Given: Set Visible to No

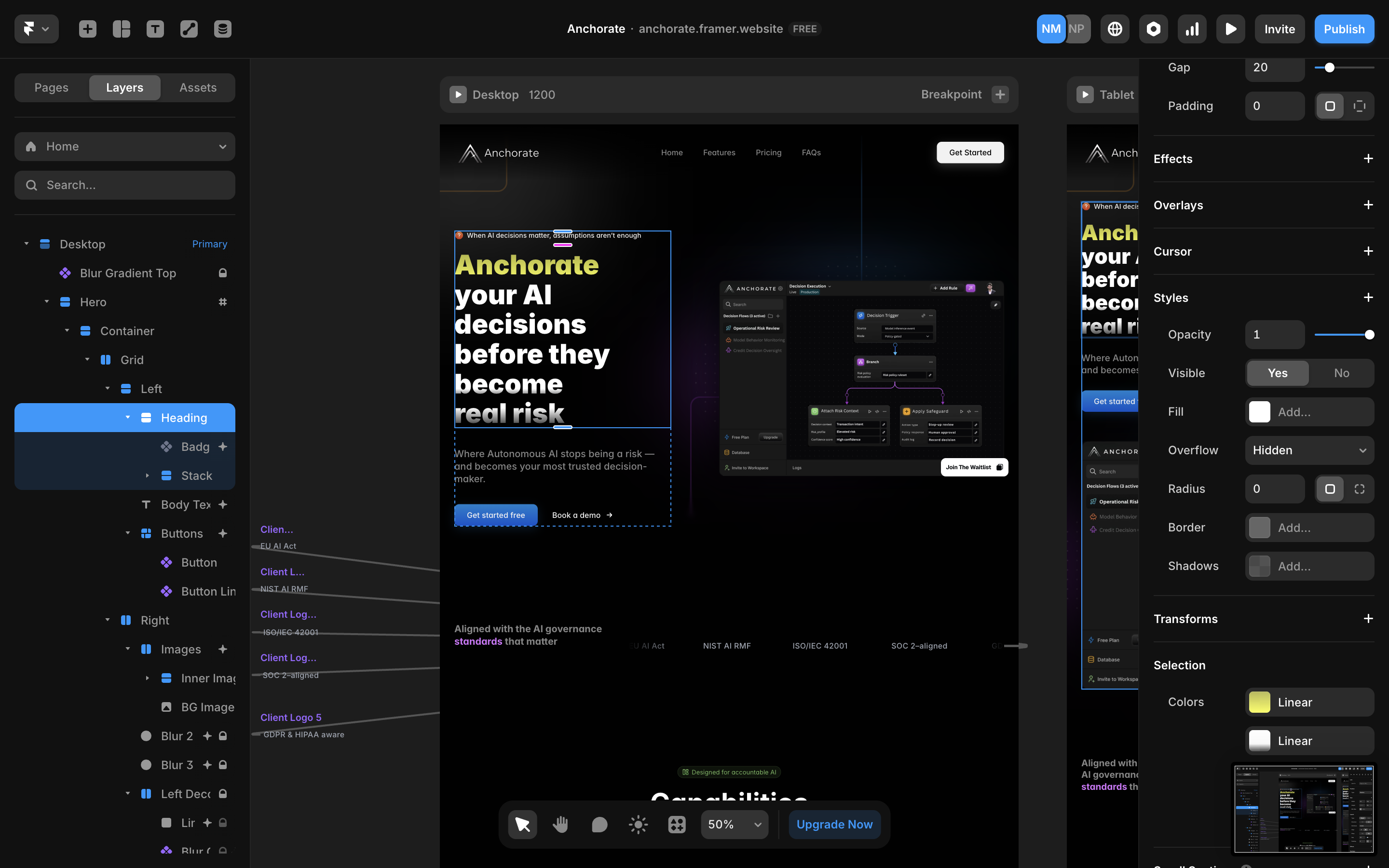Looking at the screenshot, I should pos(1341,373).
